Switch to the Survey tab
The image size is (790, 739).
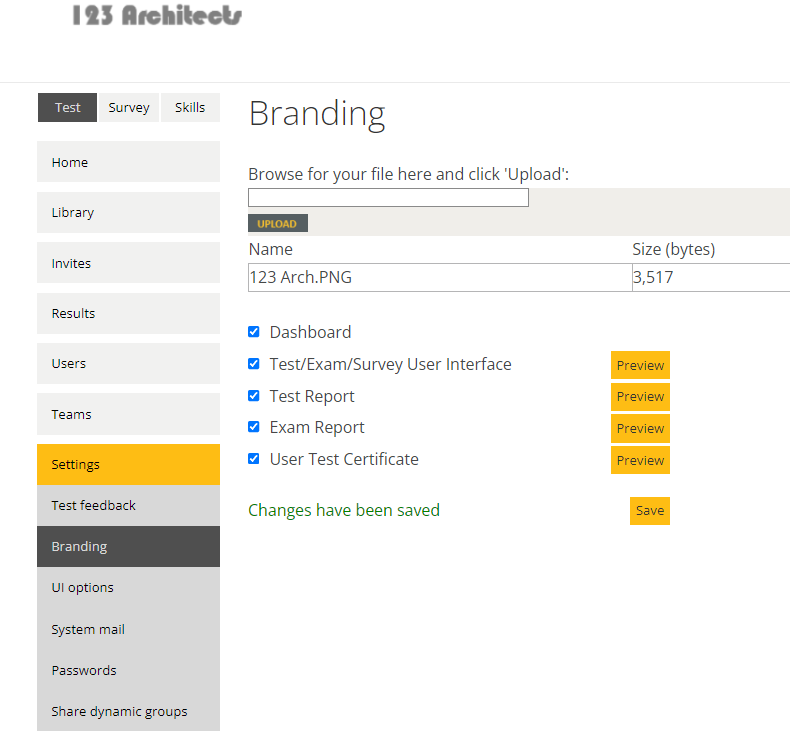click(129, 107)
